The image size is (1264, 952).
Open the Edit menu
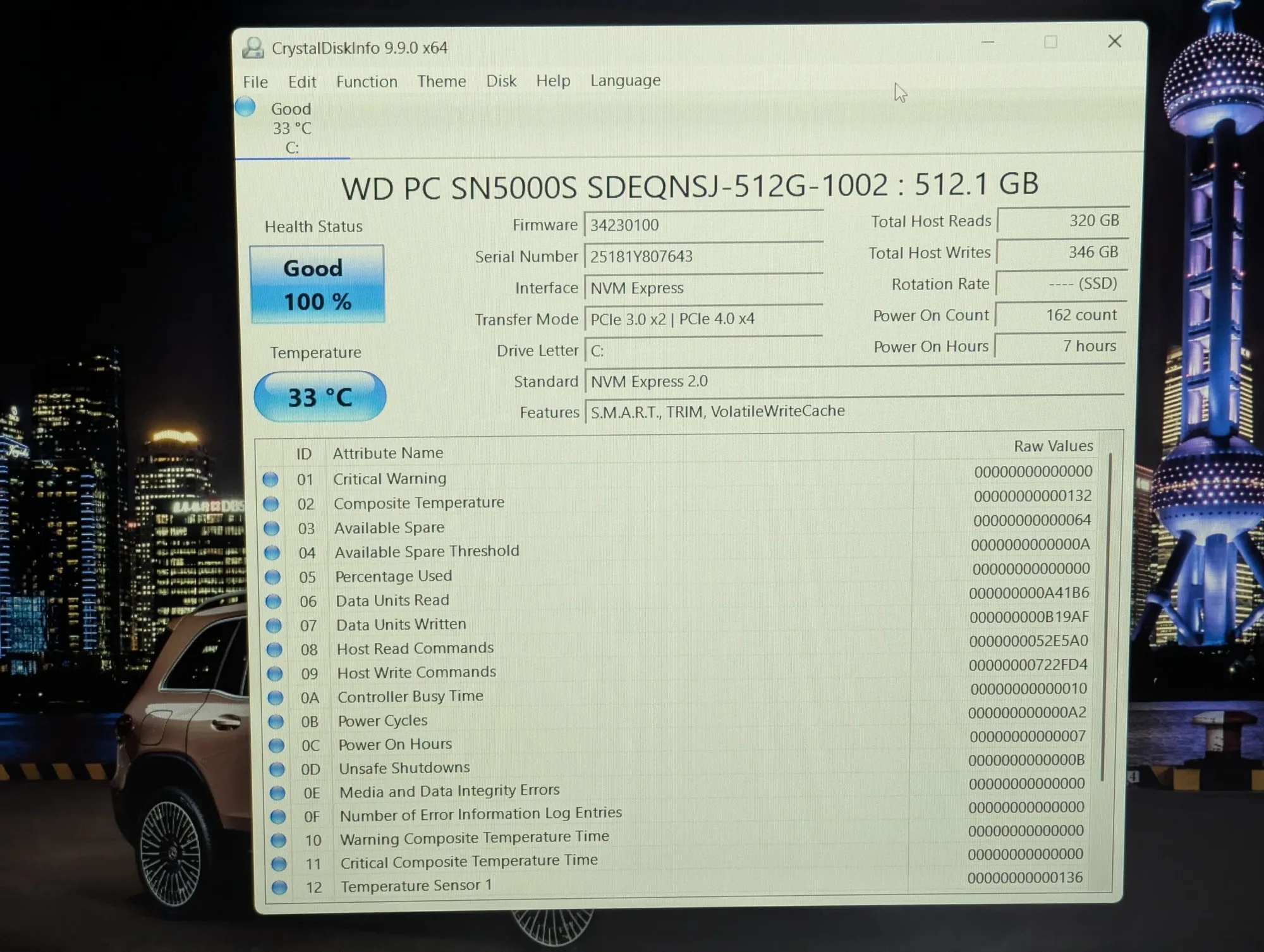302,82
